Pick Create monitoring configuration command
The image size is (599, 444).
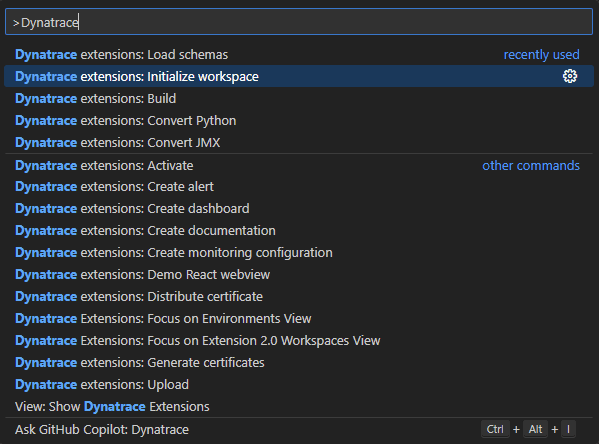coord(299,253)
